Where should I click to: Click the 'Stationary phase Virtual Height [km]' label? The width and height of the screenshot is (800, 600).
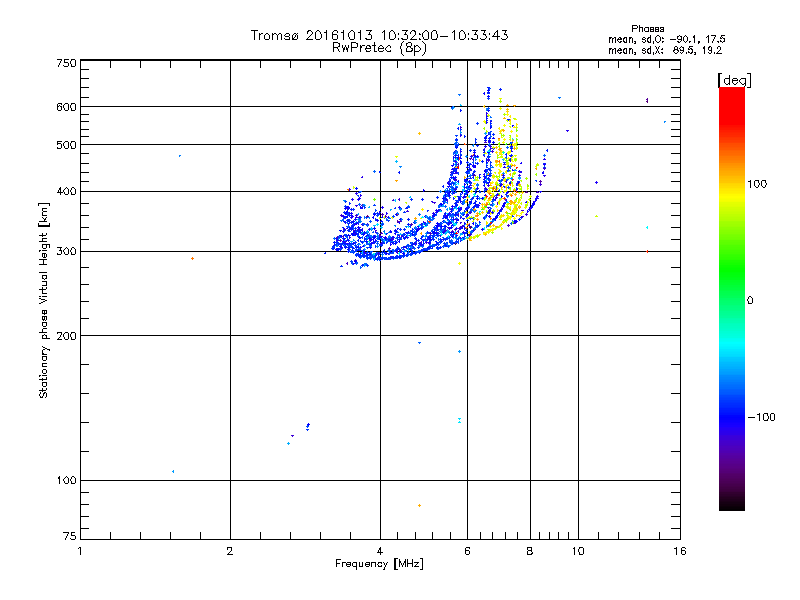coord(44,300)
